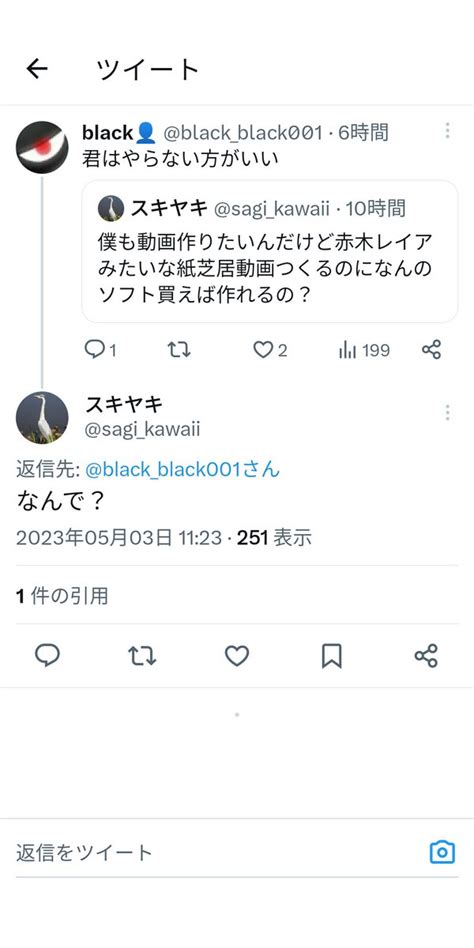View analytics icon showing 199 views

[x=348, y=349]
